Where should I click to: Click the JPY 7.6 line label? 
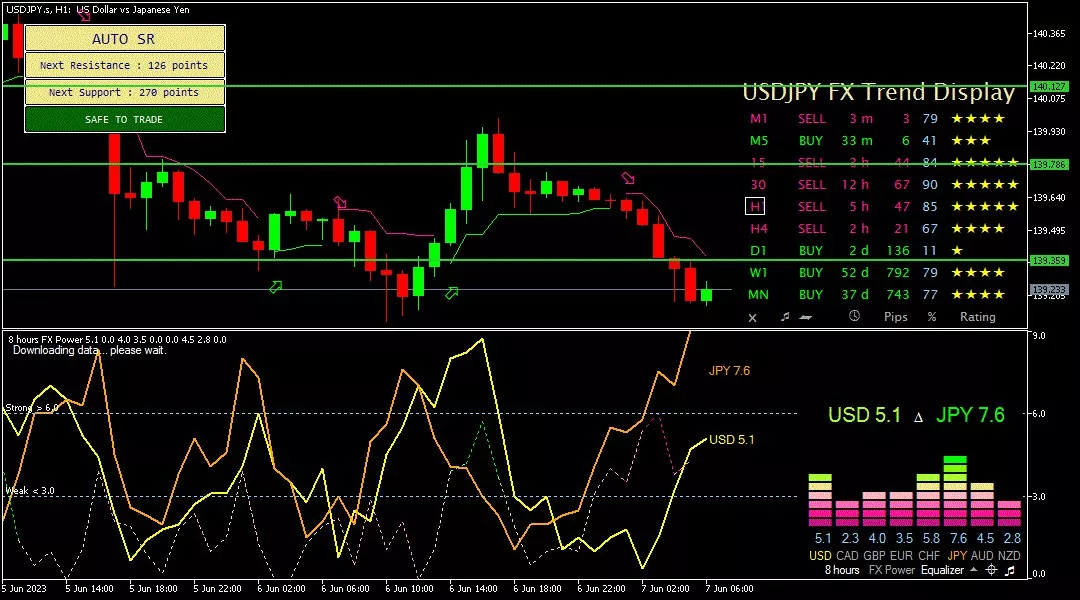pos(729,371)
